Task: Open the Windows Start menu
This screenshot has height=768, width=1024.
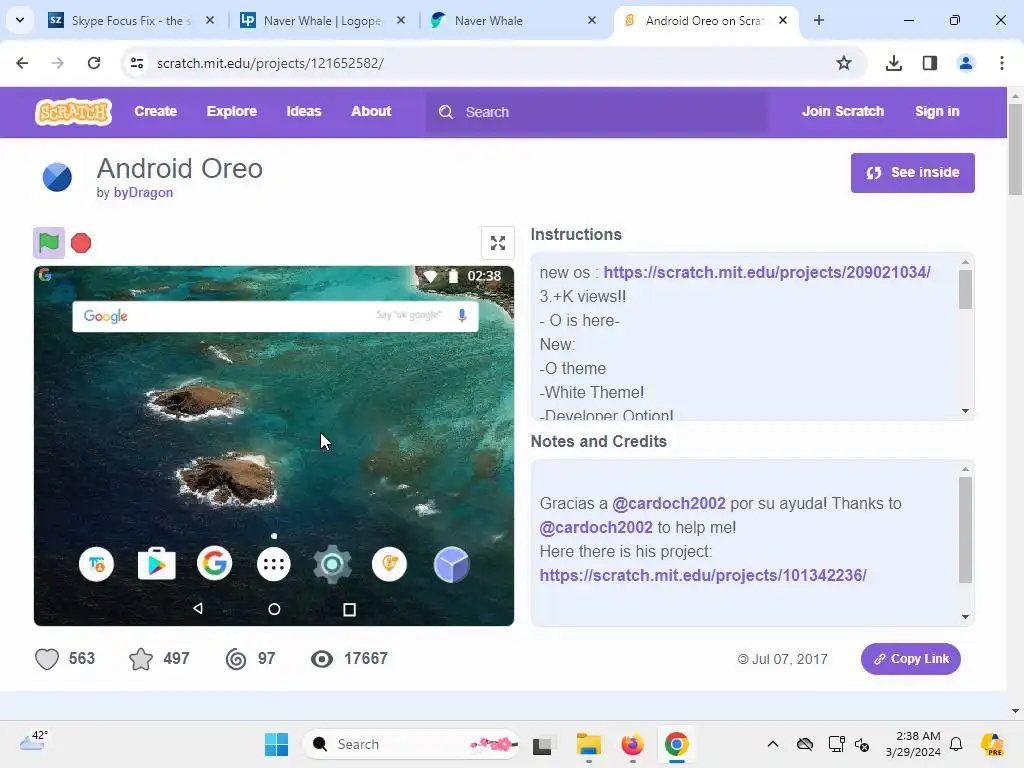Action: click(276, 744)
